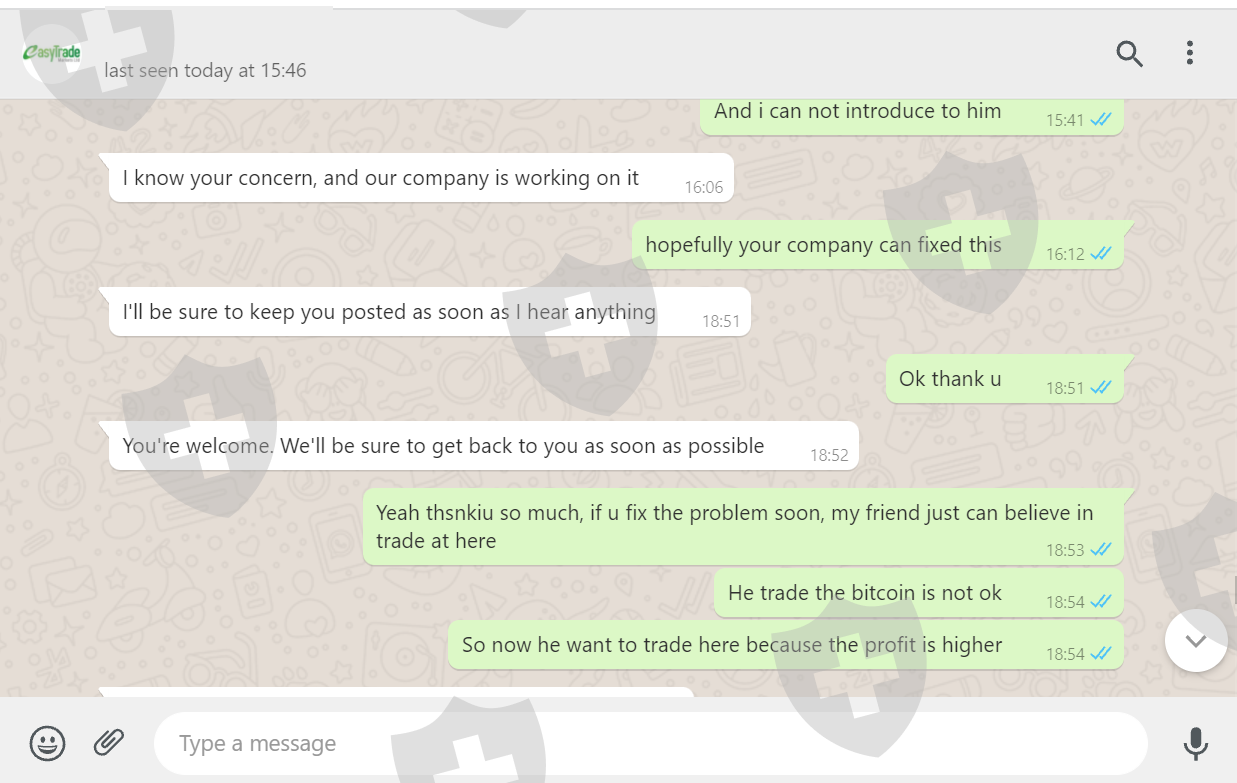This screenshot has height=783, width=1237.
Task: Click the "He trade the bitcoin is not ok" message
Action: tap(865, 593)
